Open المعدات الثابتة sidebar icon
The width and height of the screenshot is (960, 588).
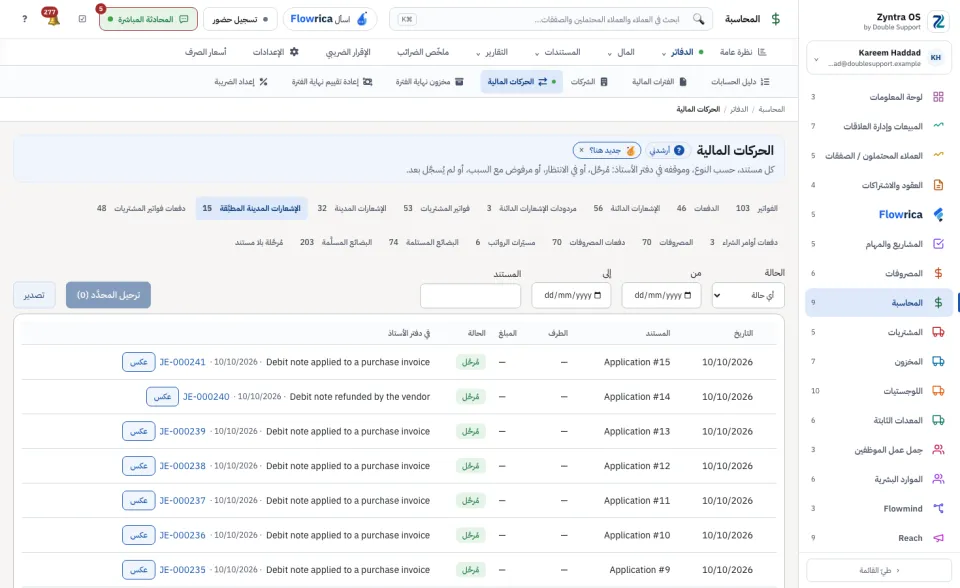coord(938,420)
